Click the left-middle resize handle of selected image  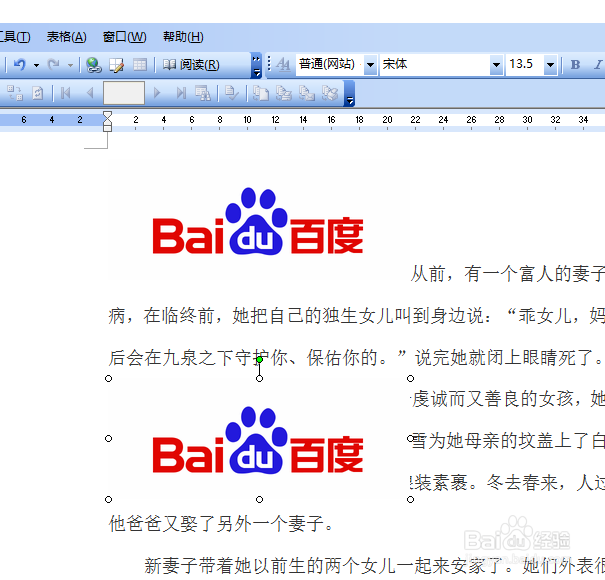click(x=108, y=439)
